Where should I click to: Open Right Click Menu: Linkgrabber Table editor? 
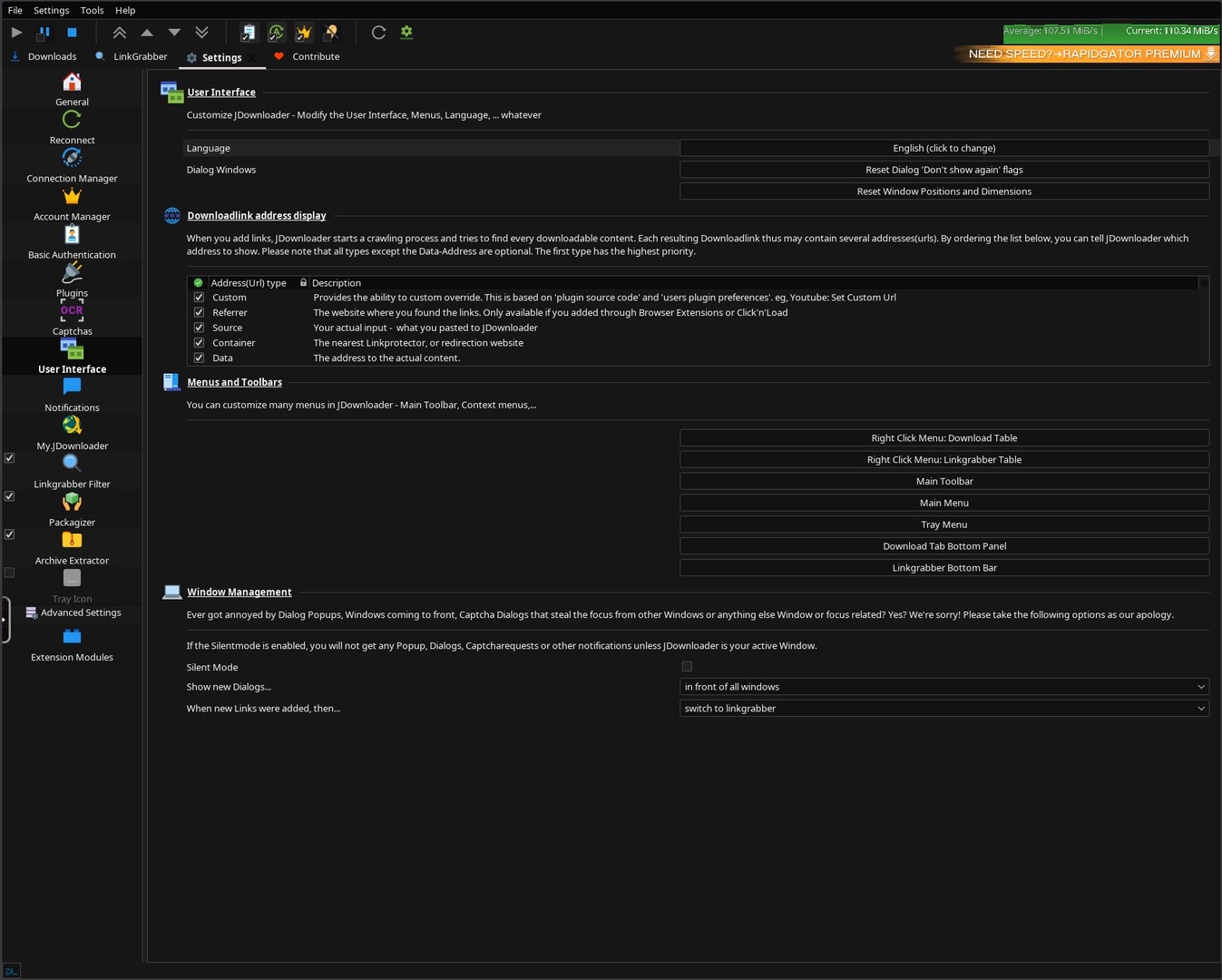944,460
